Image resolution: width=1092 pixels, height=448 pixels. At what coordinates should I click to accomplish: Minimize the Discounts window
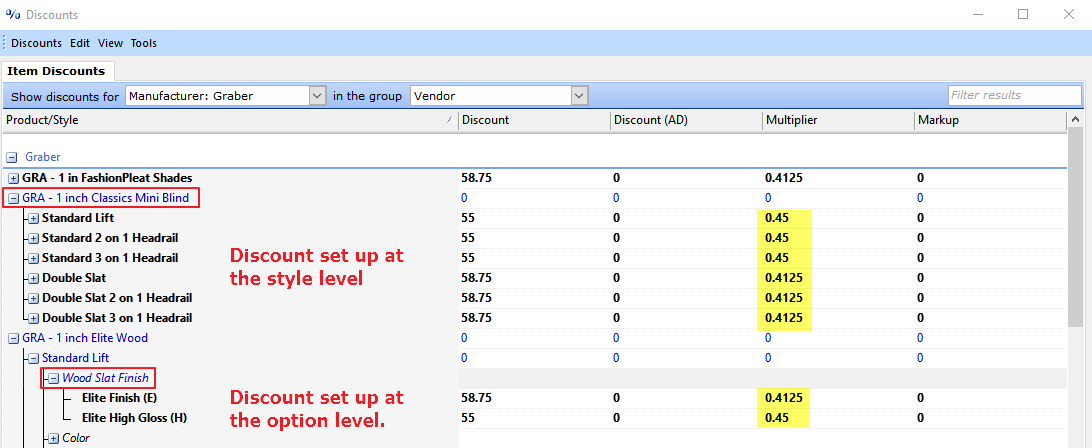coord(977,14)
